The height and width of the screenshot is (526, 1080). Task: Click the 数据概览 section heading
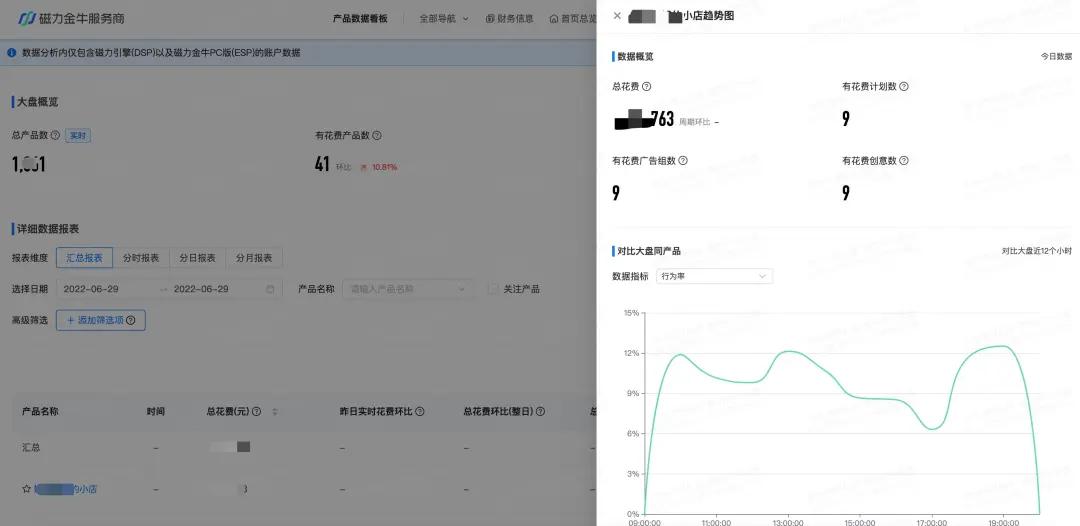tap(635, 56)
